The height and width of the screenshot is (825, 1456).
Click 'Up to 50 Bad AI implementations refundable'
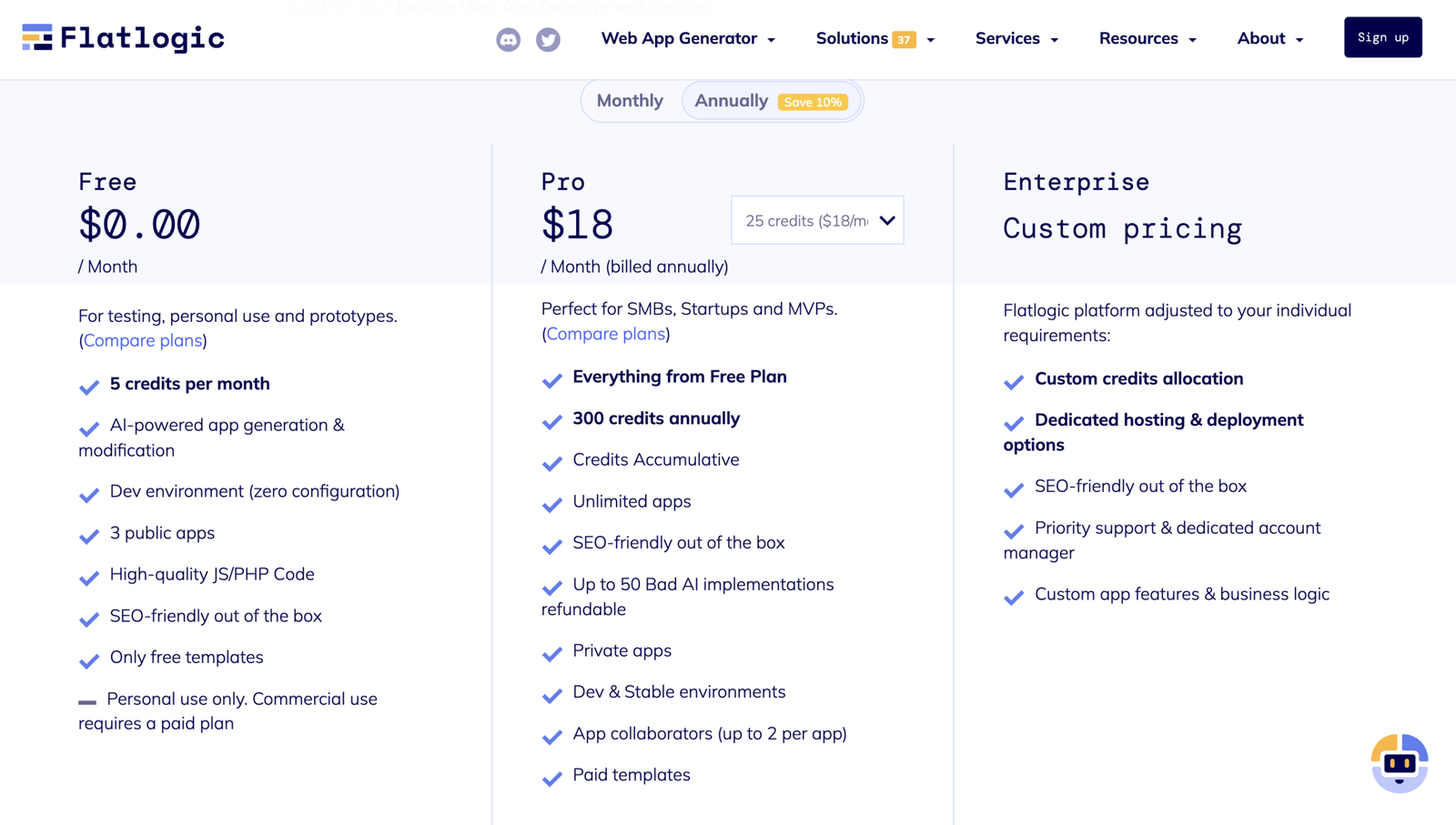(x=688, y=597)
